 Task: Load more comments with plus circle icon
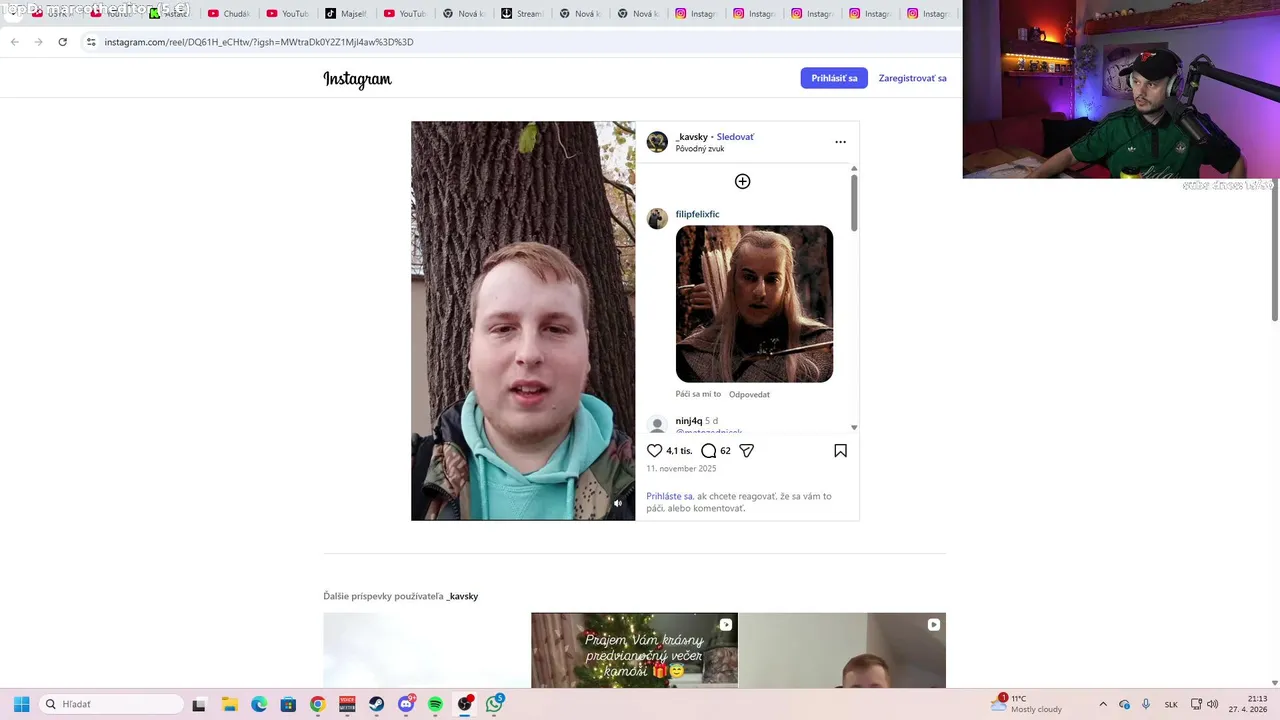pyautogui.click(x=742, y=181)
